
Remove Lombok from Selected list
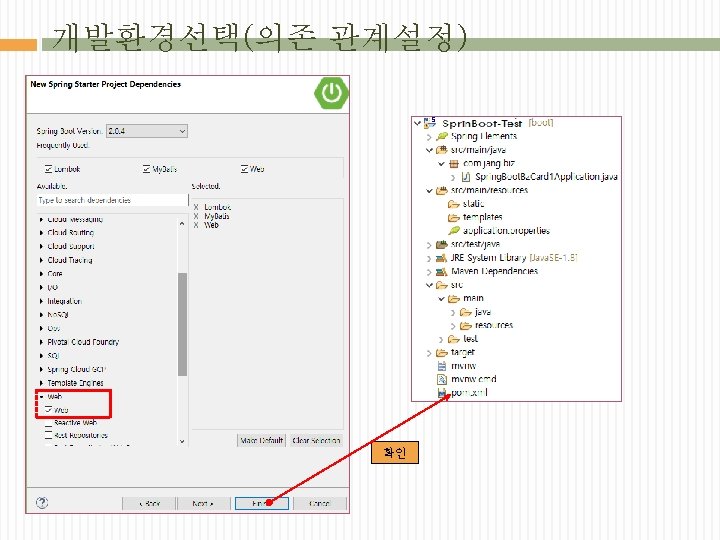(196, 207)
